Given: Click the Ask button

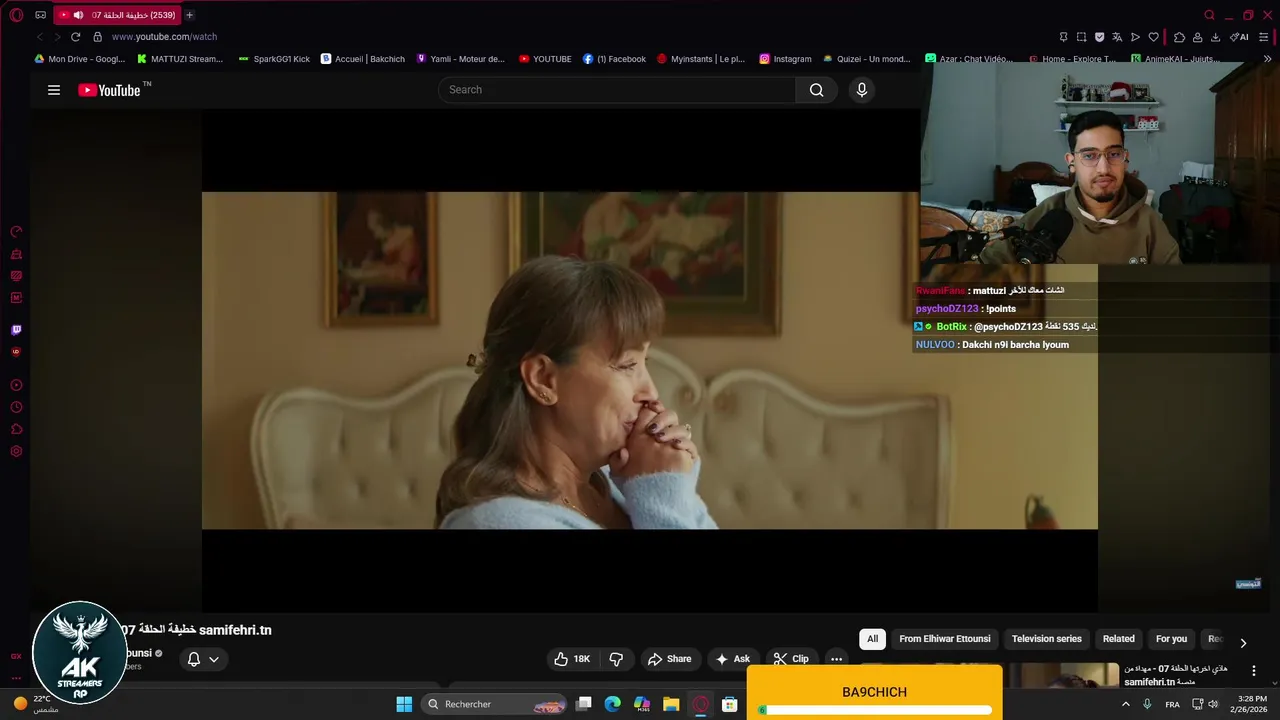Looking at the screenshot, I should click(x=732, y=659).
